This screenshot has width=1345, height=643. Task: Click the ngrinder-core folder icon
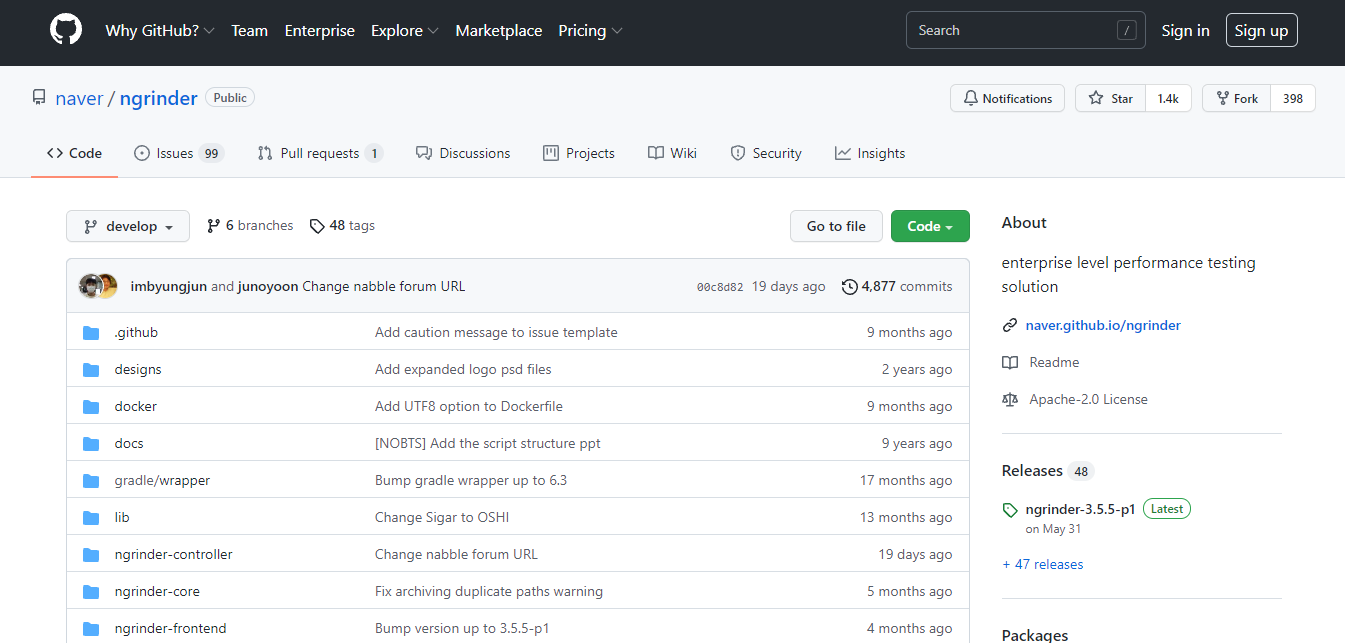tap(91, 591)
